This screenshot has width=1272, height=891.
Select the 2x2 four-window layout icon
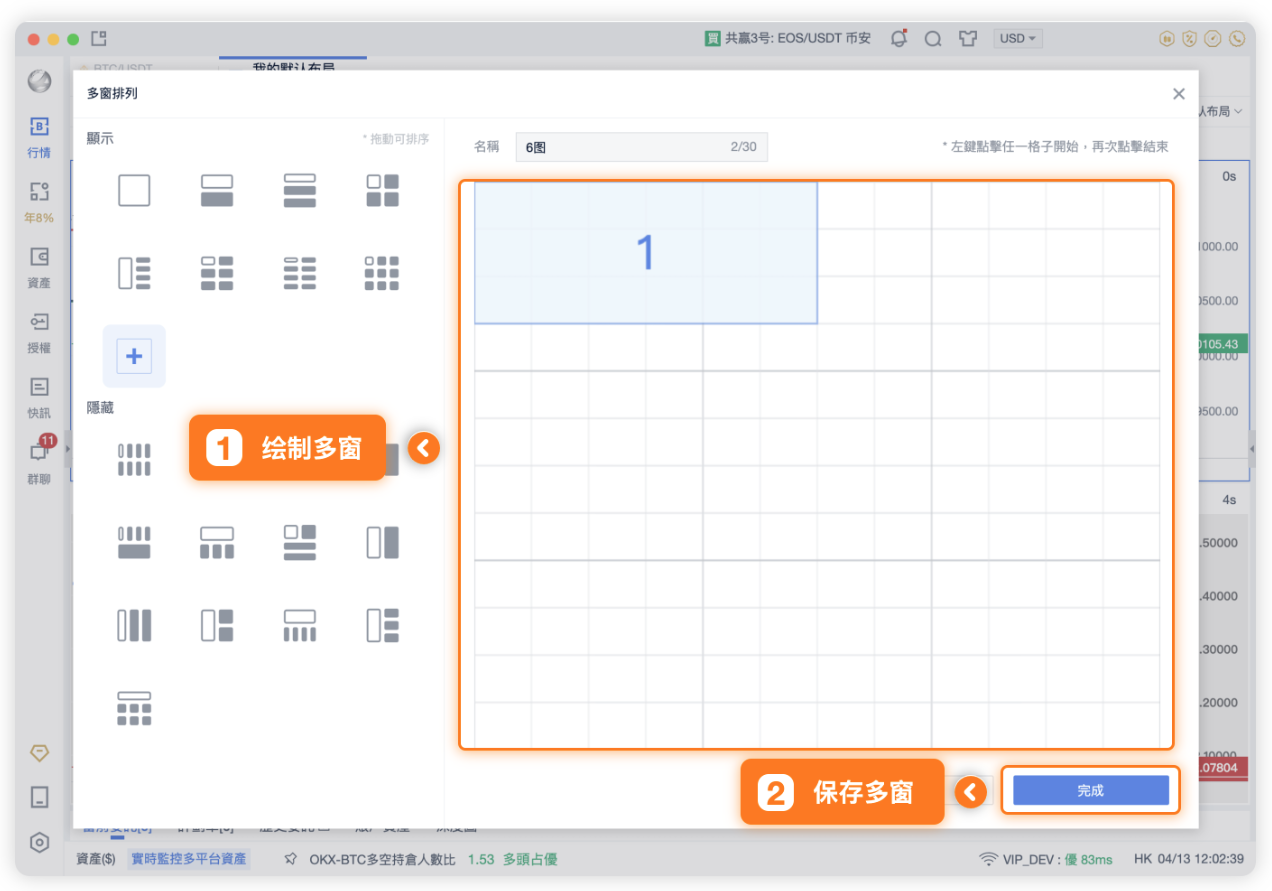(383, 190)
